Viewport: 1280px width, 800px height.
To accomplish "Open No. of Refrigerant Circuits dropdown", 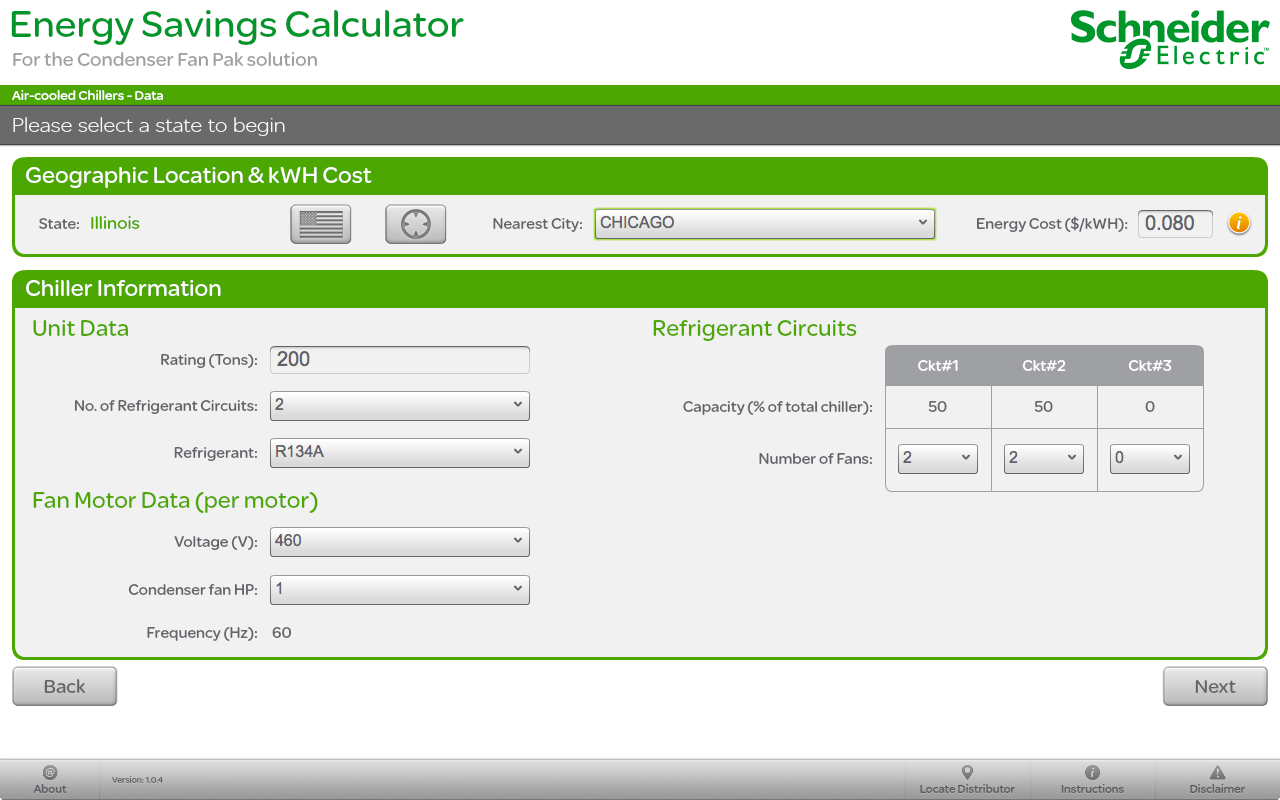I will (x=400, y=405).
